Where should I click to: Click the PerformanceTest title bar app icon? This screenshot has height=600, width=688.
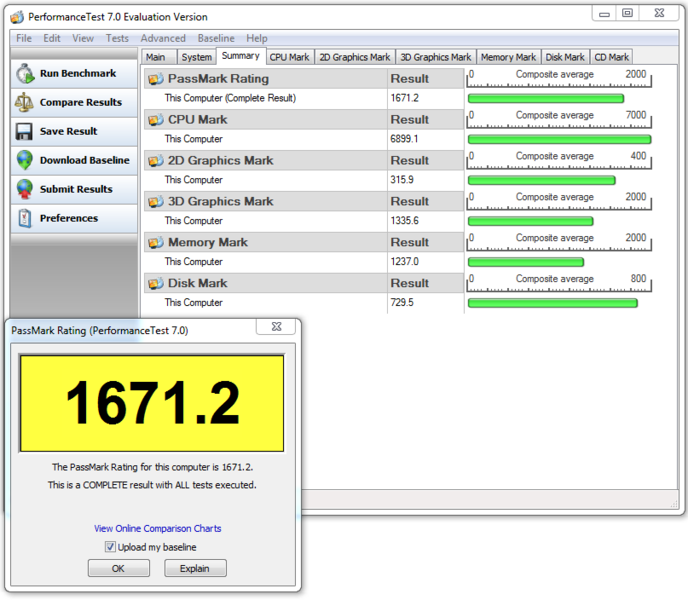pos(17,17)
